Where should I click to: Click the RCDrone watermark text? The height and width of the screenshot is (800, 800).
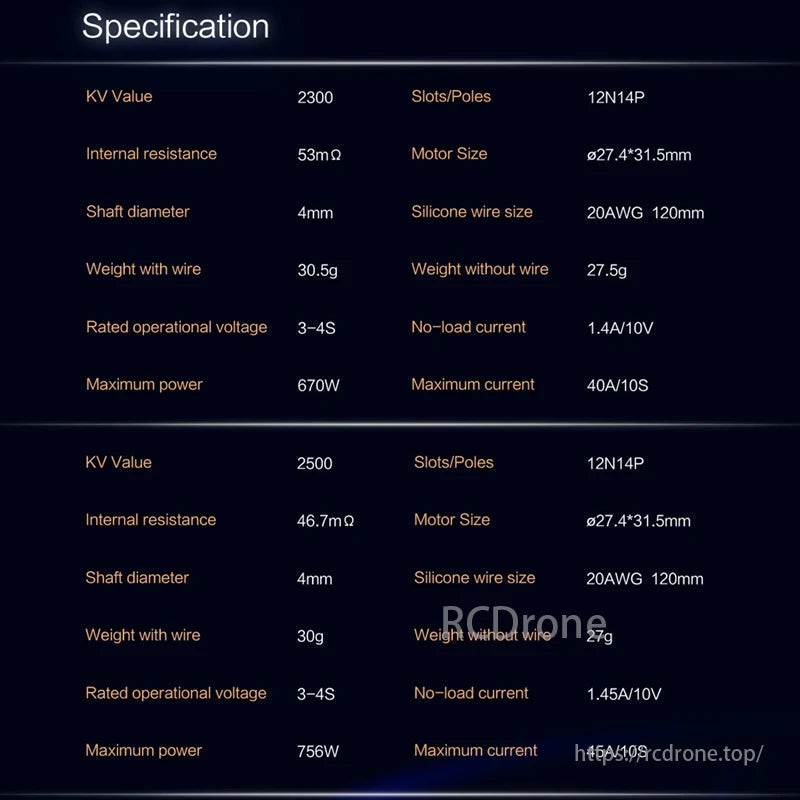point(524,623)
